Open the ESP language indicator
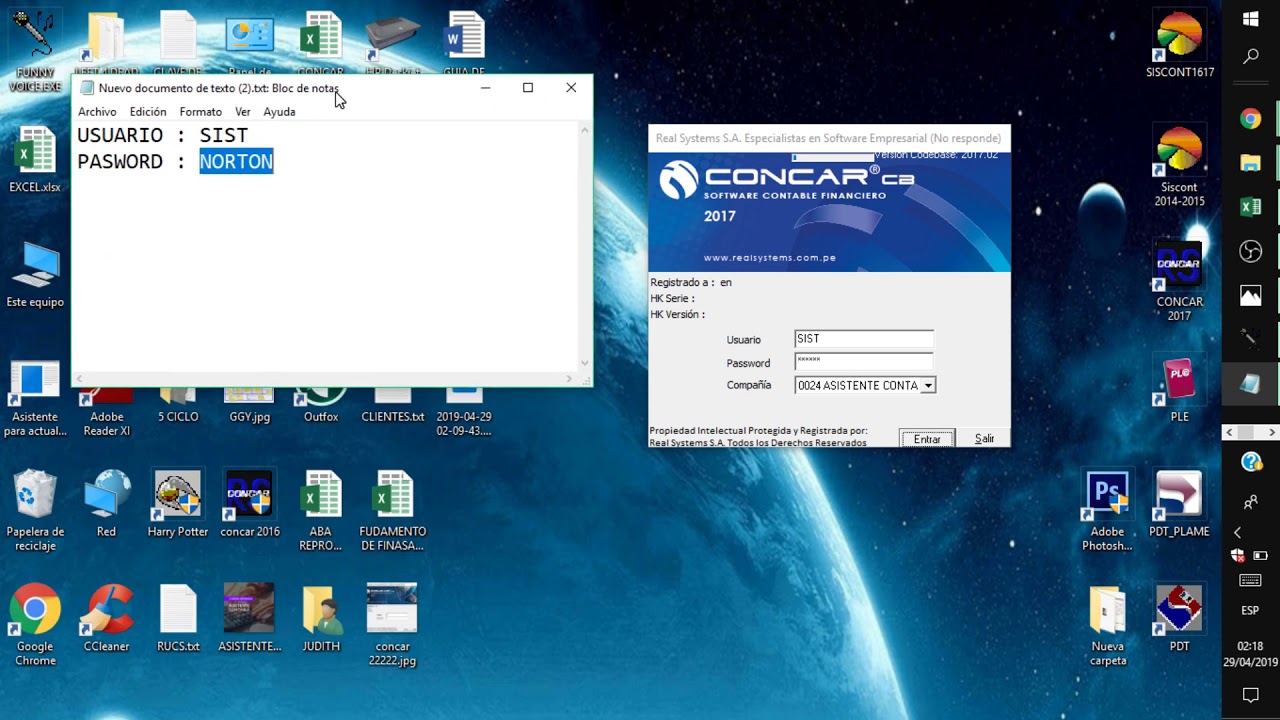The image size is (1280, 720). [1250, 610]
